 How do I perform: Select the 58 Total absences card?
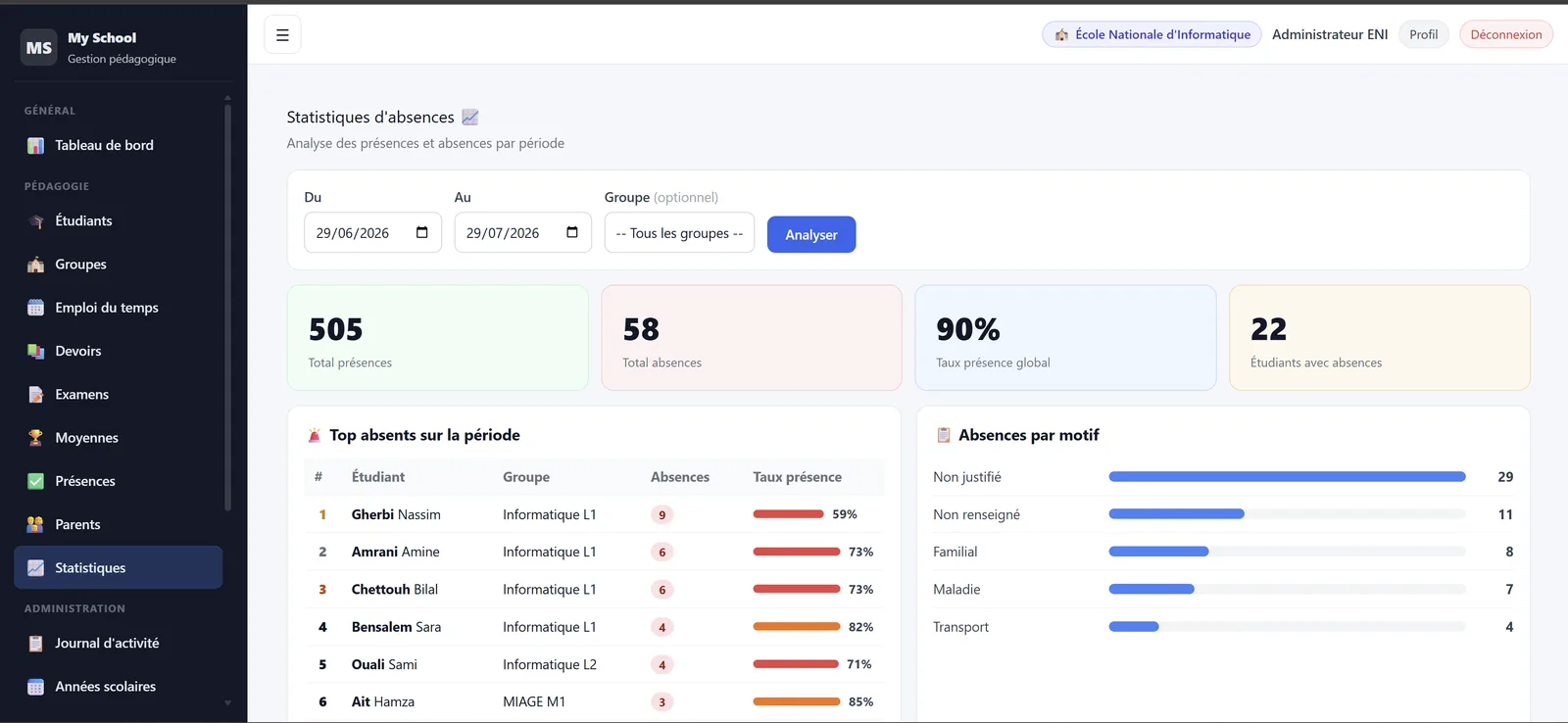click(752, 338)
